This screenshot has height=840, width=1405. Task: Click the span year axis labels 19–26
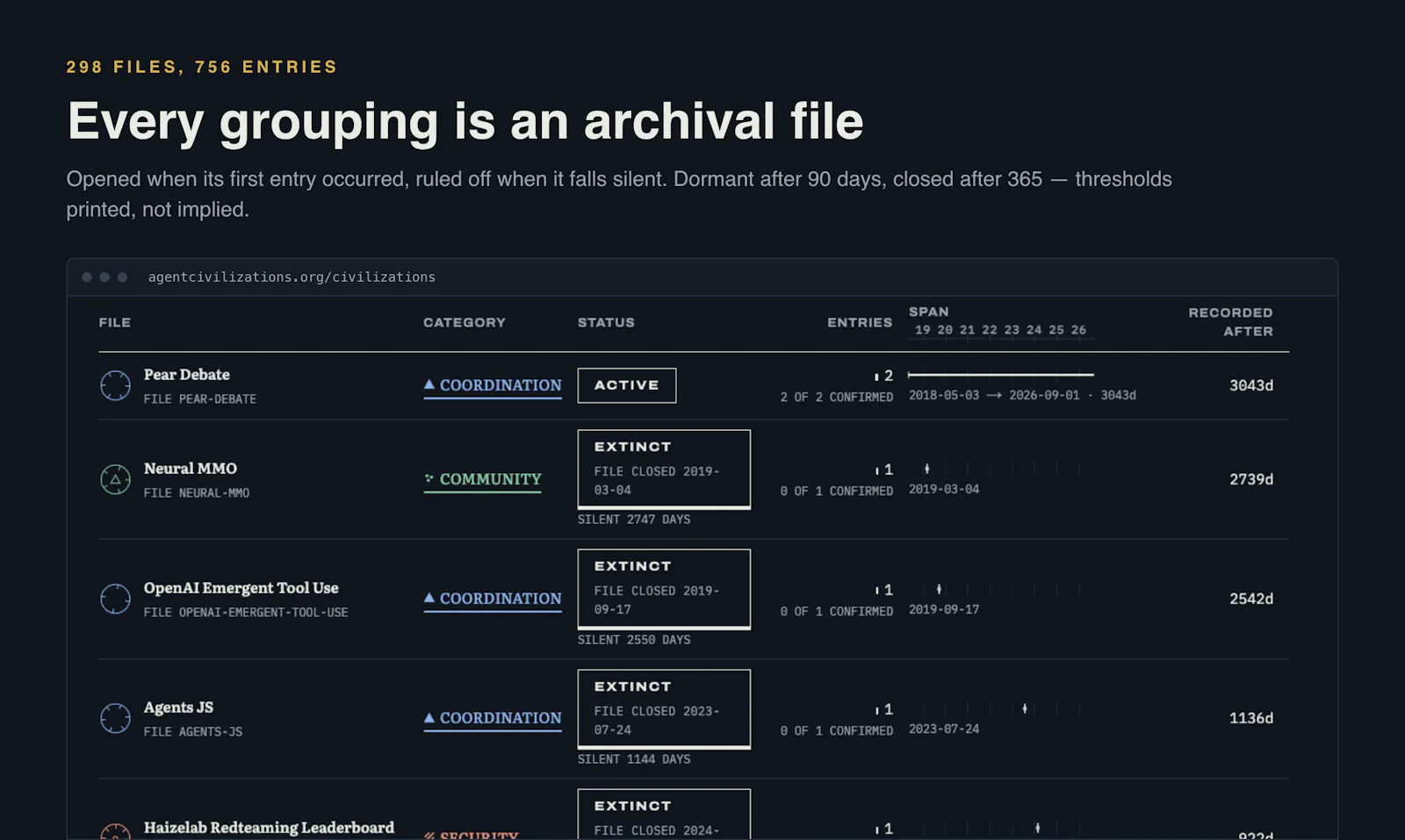coord(1001,330)
